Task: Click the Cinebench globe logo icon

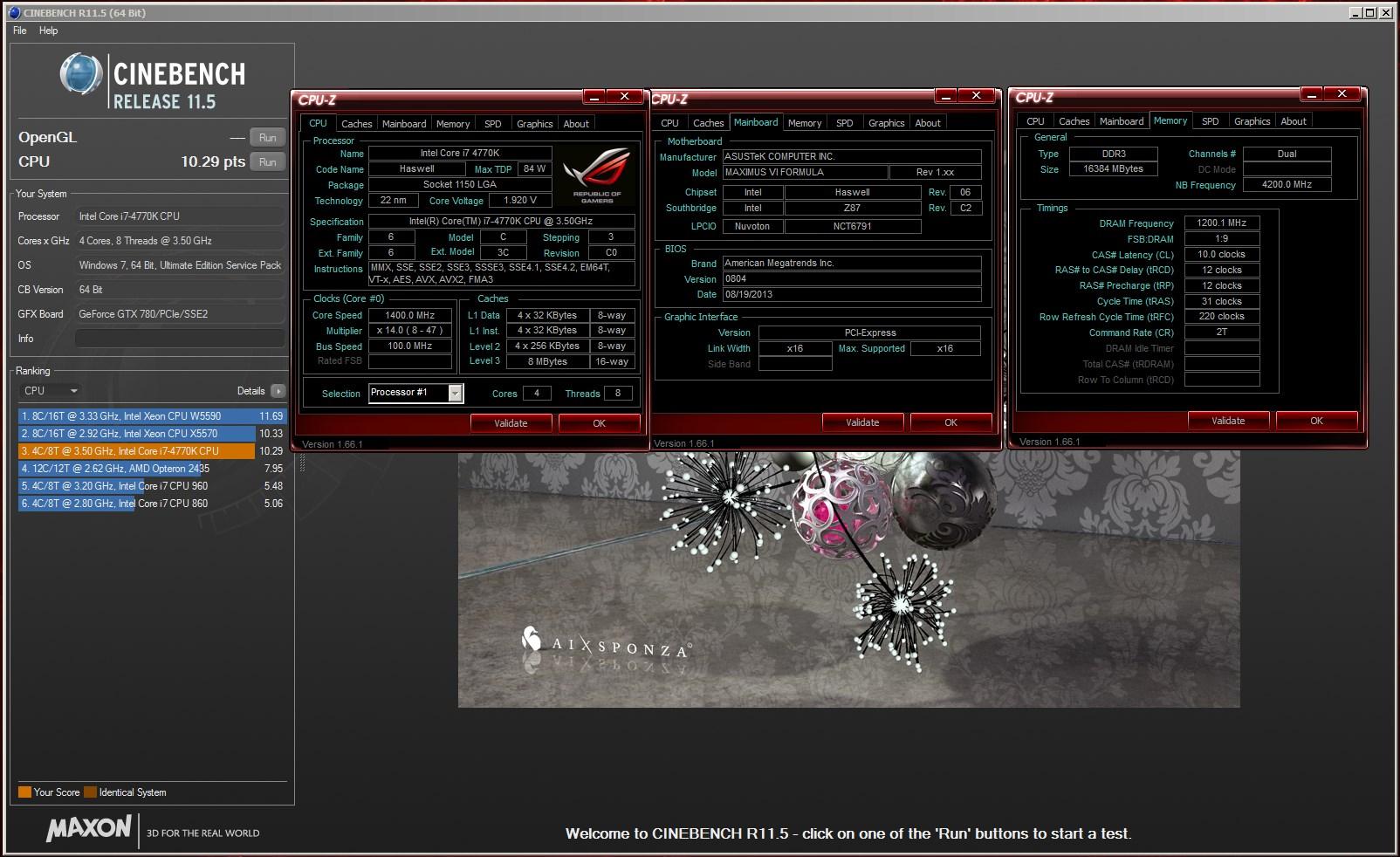Action: tap(81, 75)
